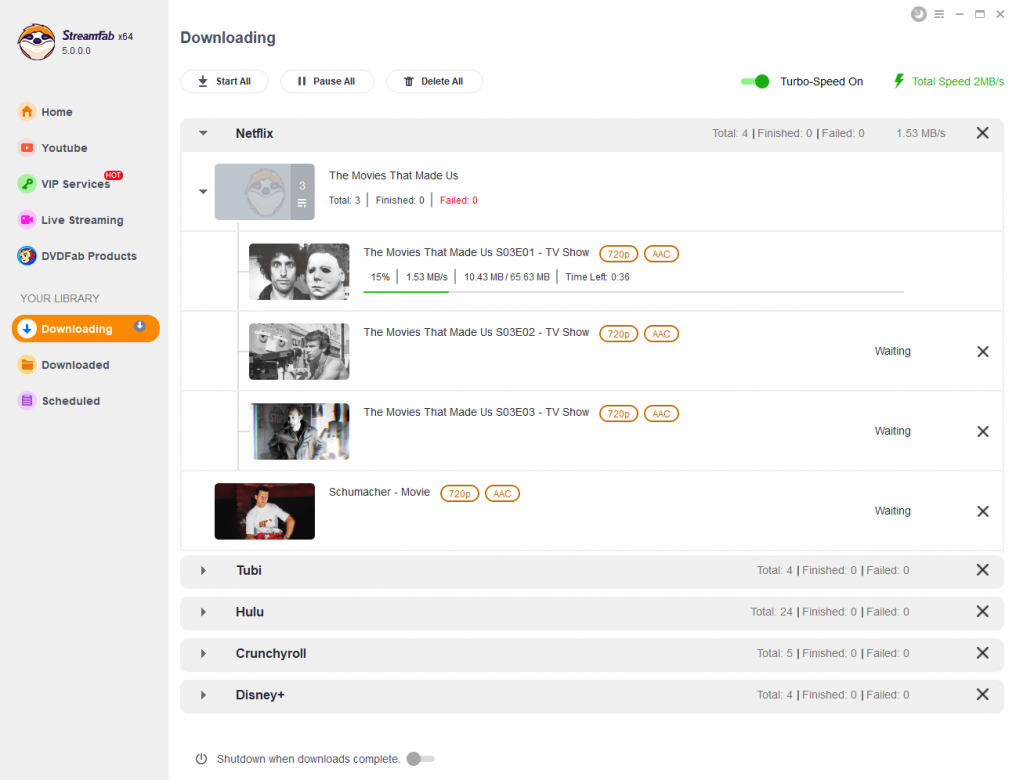The image size is (1016, 780).
Task: Open S03E03 episode thumbnail
Action: tap(299, 431)
